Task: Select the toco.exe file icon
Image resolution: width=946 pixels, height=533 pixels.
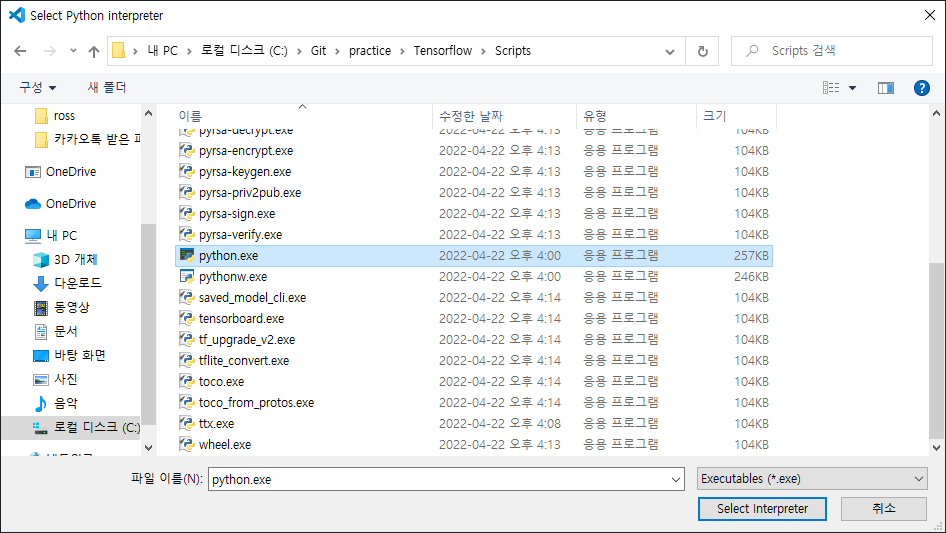Action: click(x=187, y=381)
